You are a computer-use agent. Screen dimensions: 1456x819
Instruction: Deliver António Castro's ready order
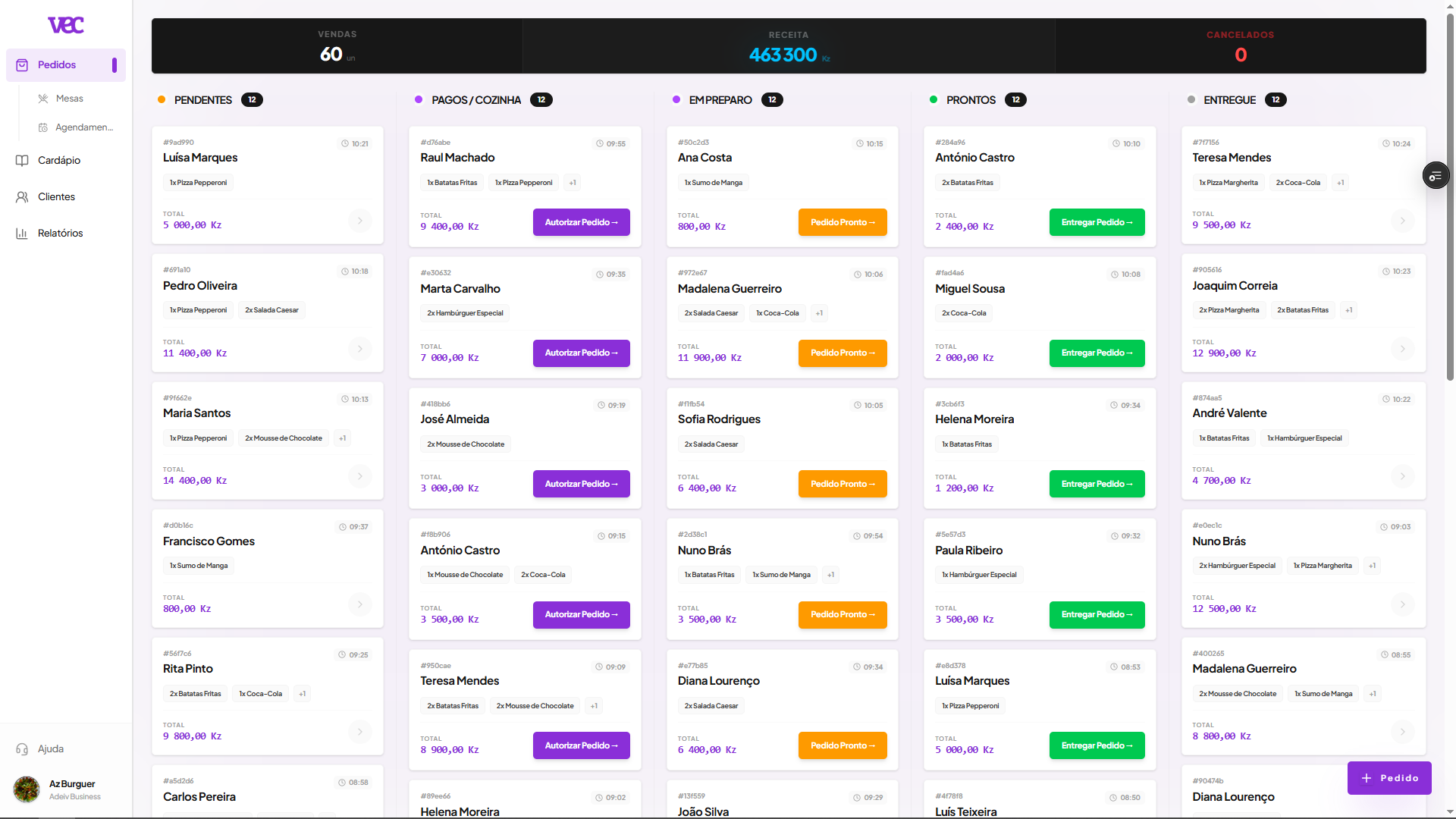[1097, 222]
